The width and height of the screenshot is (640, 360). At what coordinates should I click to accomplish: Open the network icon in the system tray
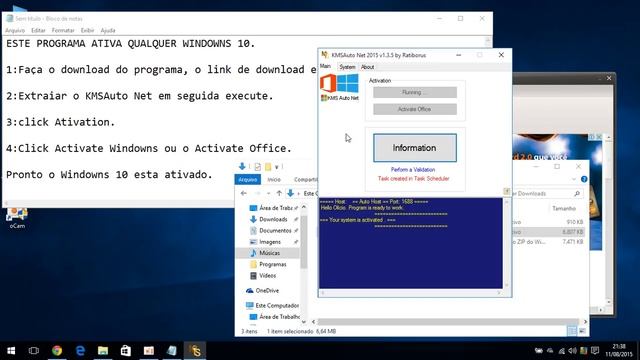[x=562, y=351]
